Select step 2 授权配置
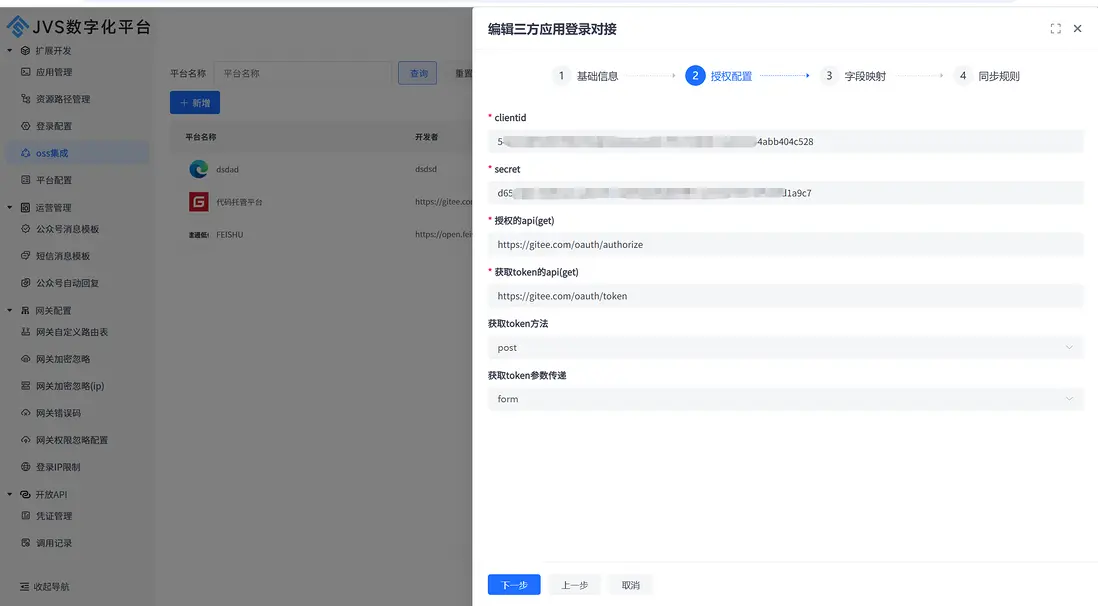The width and height of the screenshot is (1098, 606). click(x=718, y=76)
